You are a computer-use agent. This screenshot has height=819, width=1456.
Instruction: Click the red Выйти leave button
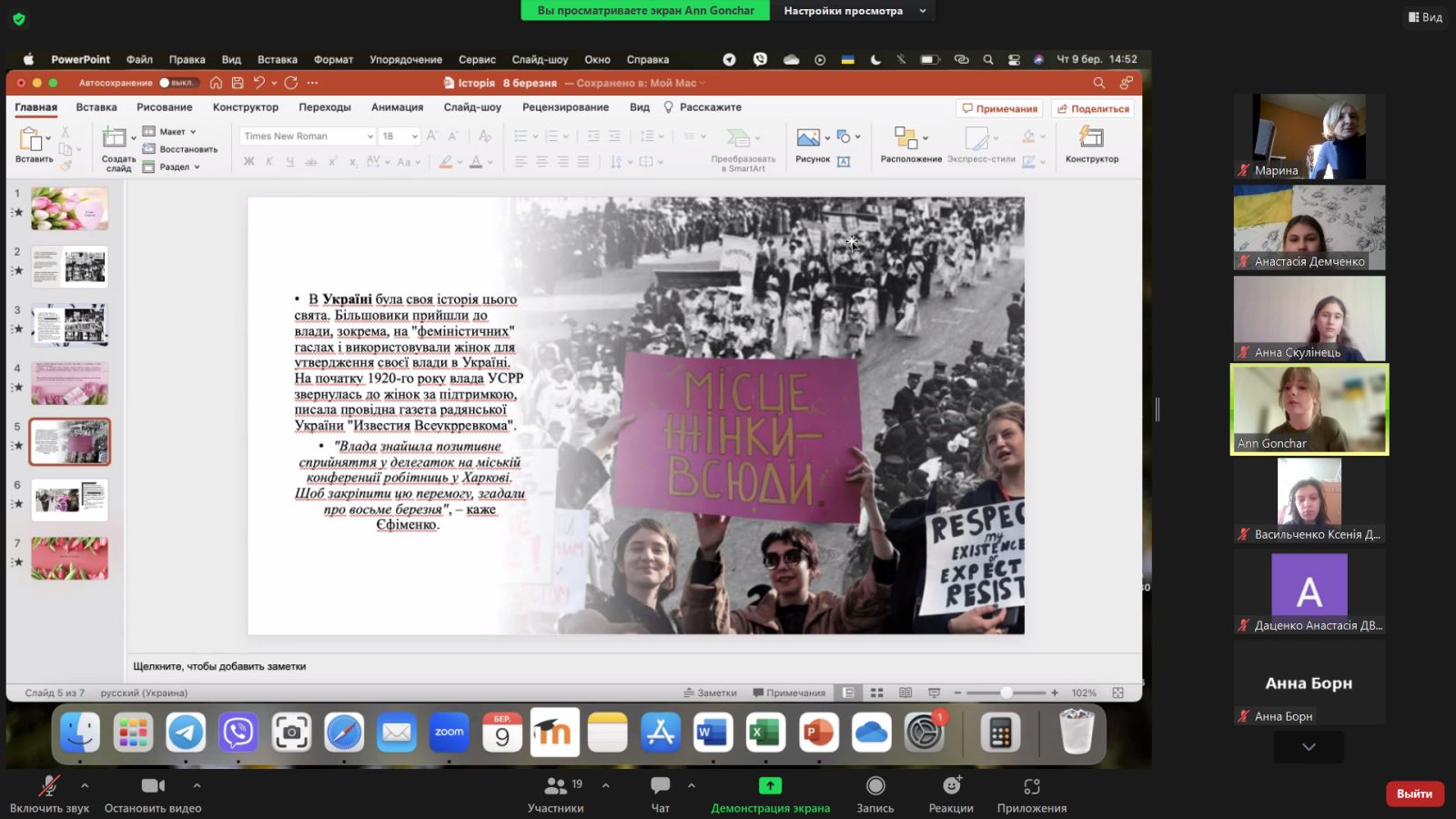pos(1414,794)
